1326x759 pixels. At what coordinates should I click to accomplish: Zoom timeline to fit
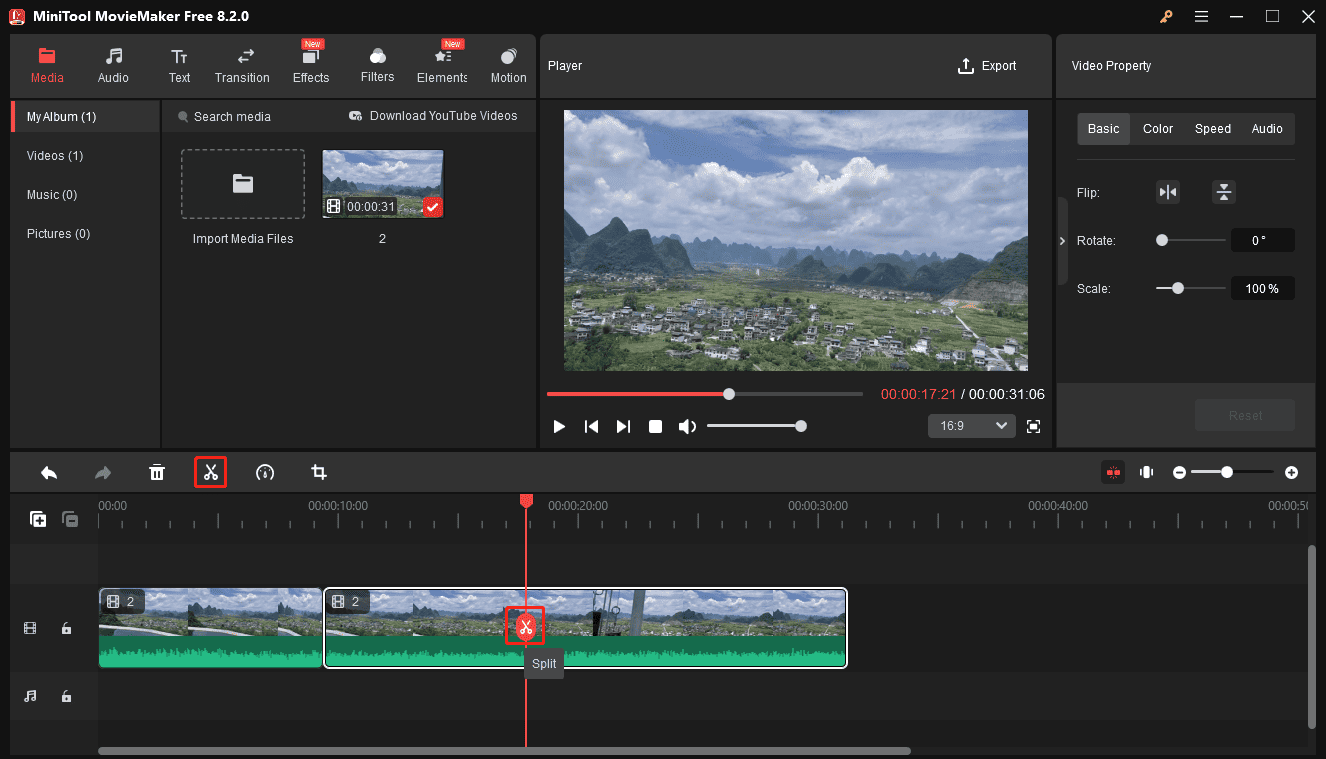[1147, 472]
